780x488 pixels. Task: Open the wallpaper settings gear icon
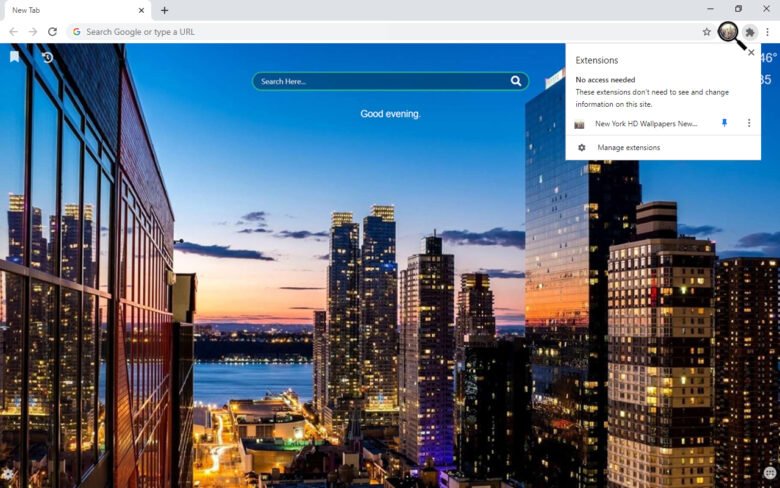click(x=7, y=474)
